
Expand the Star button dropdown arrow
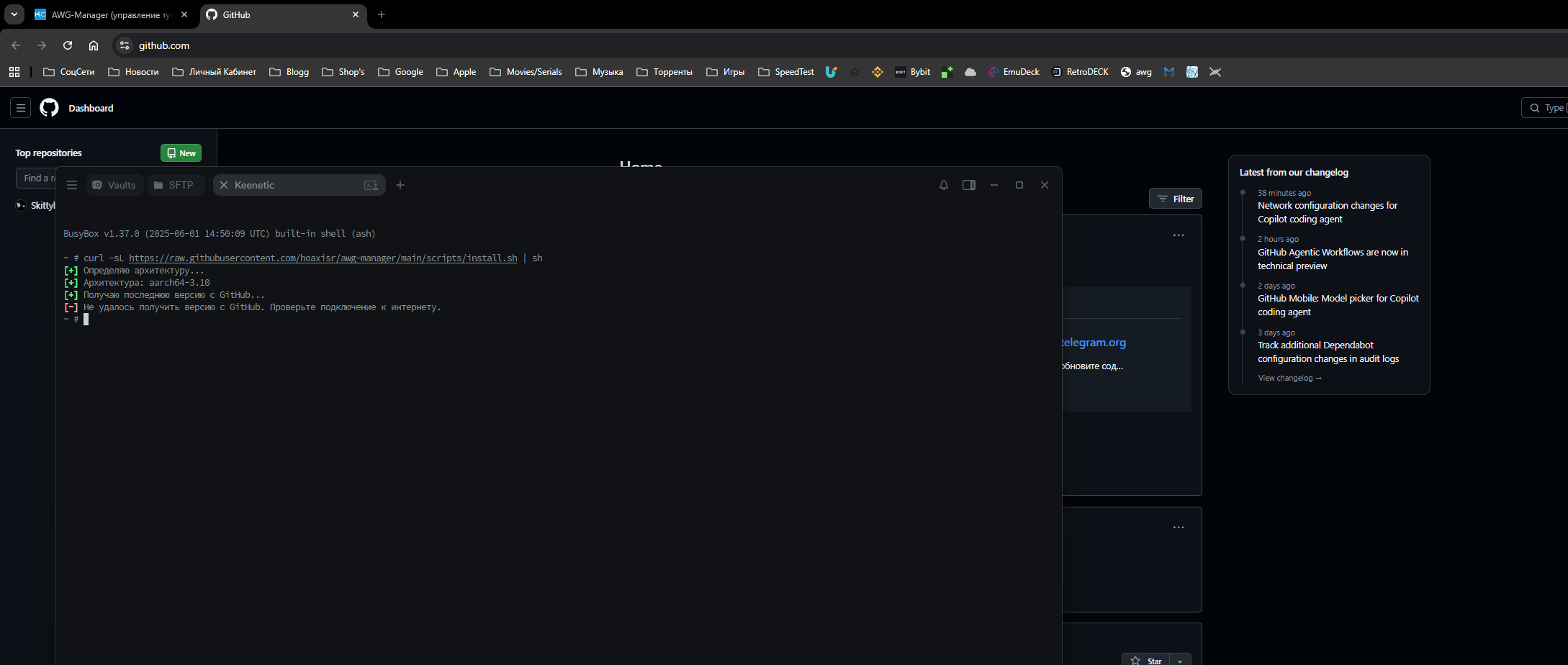pyautogui.click(x=1180, y=661)
